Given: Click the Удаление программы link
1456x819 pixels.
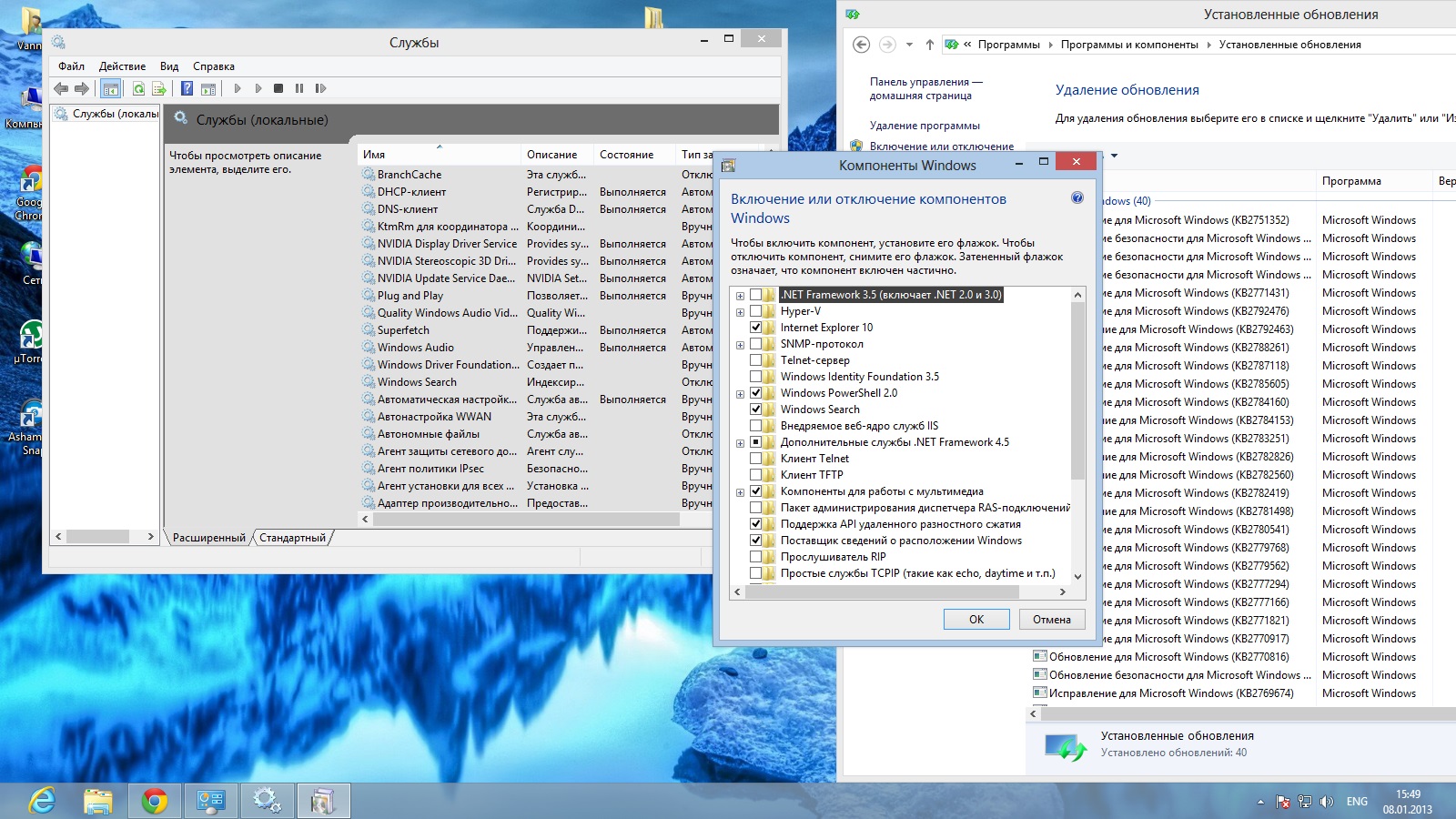Looking at the screenshot, I should [x=925, y=126].
